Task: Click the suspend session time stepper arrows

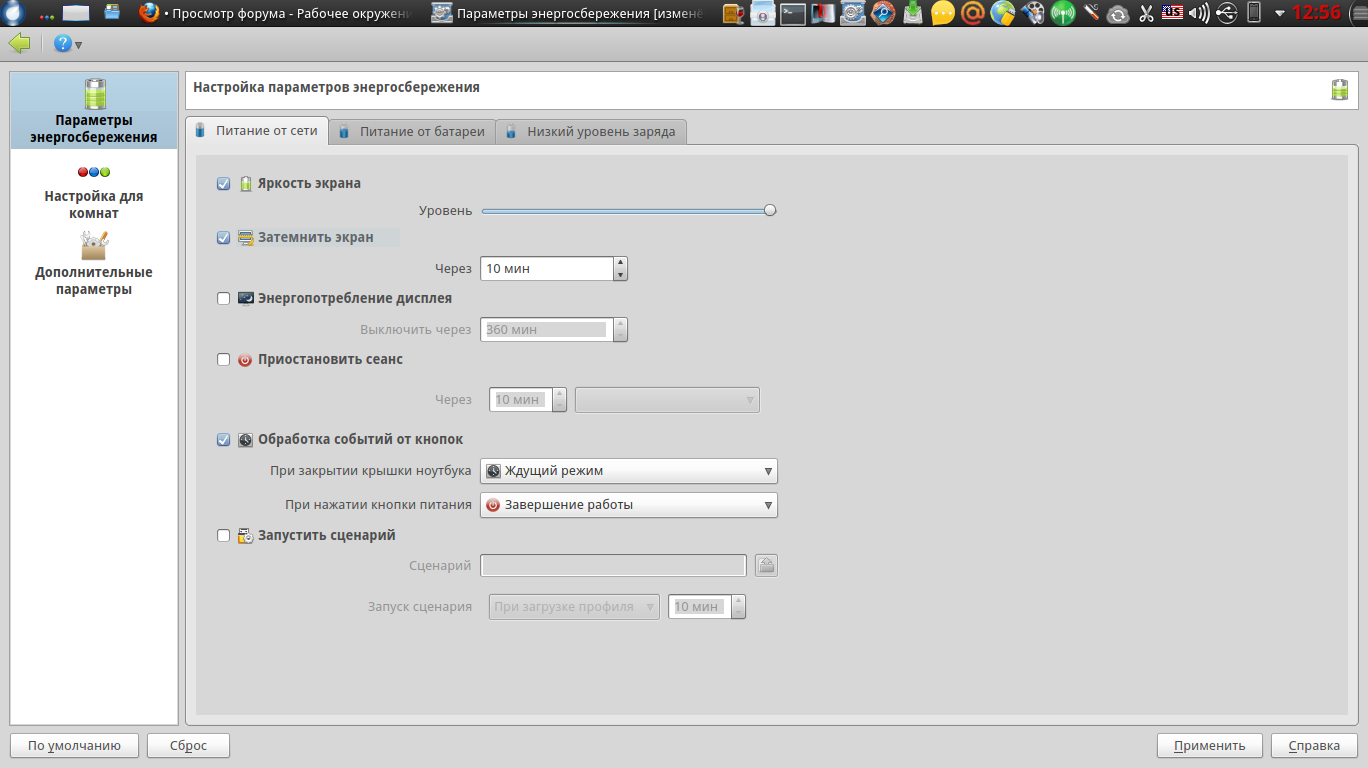Action: click(x=559, y=400)
